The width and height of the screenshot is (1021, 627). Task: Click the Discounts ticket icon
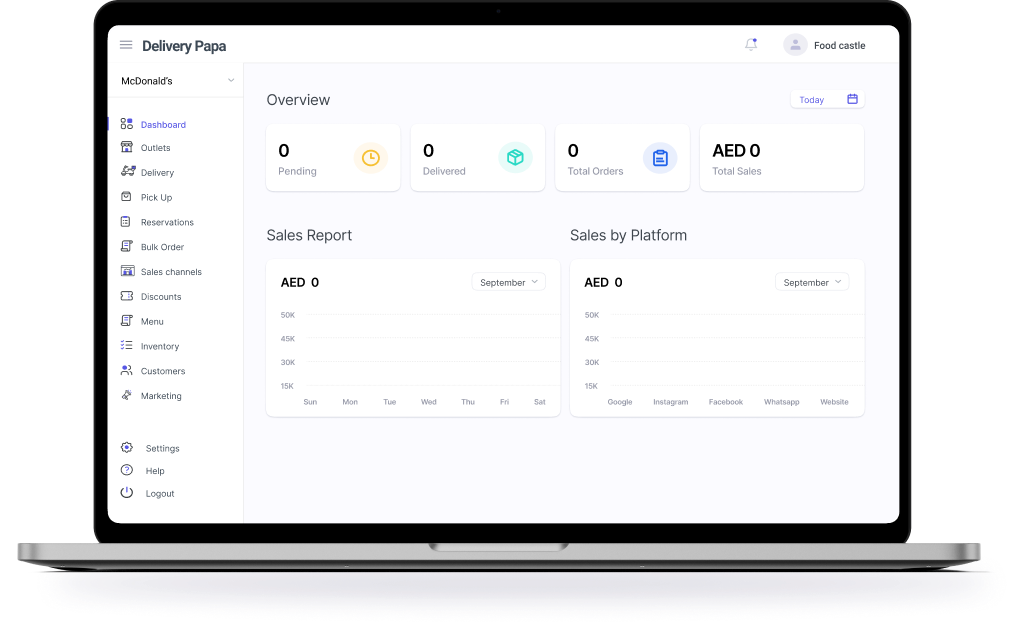(127, 296)
